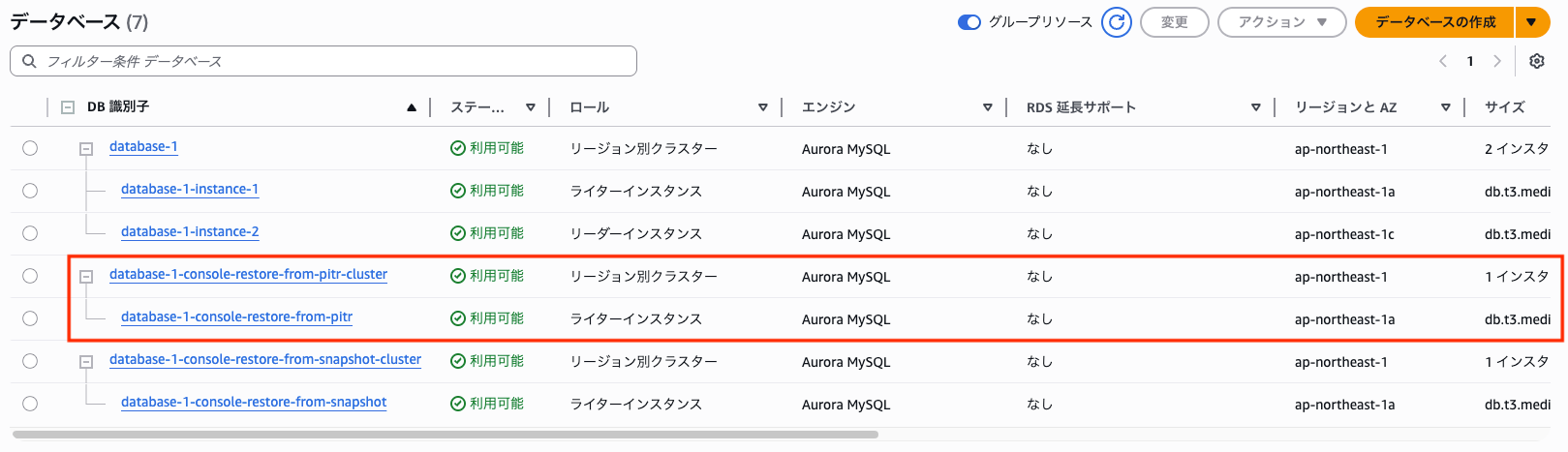Viewport: 1568px width, 452px height.
Task: Select radio for database-1-console-restore-from-pitr instance
Action: (30, 318)
